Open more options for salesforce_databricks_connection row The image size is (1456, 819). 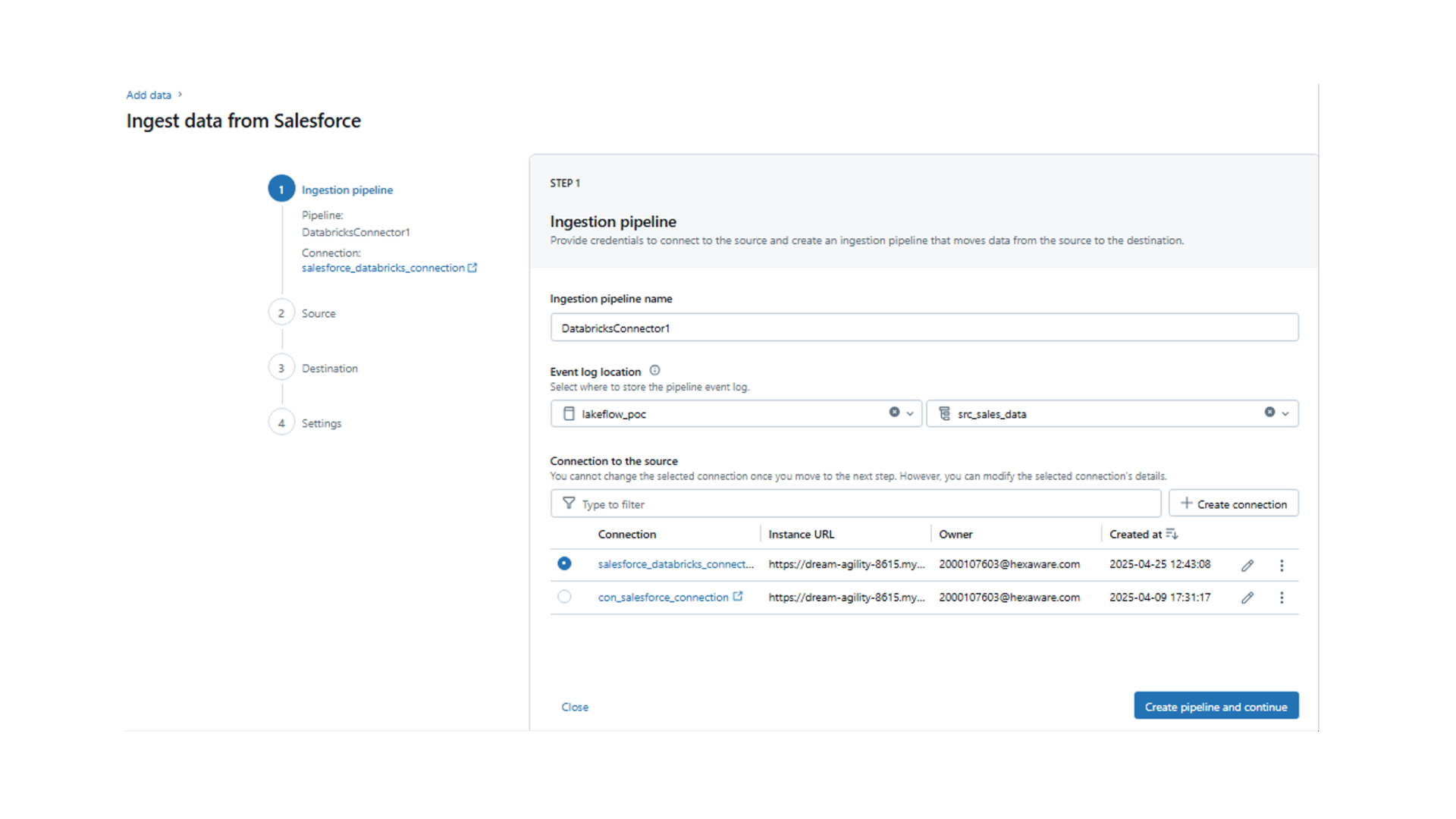click(1282, 566)
